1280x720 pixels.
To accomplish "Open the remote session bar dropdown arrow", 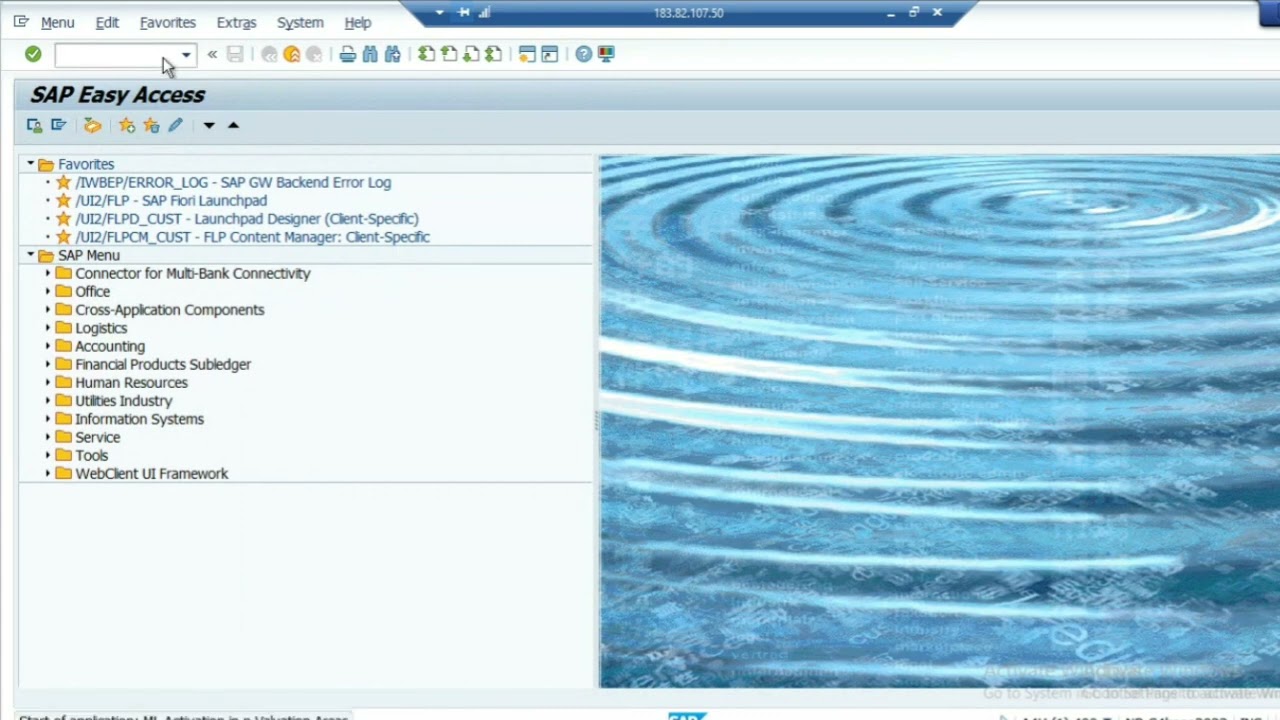I will tap(439, 13).
